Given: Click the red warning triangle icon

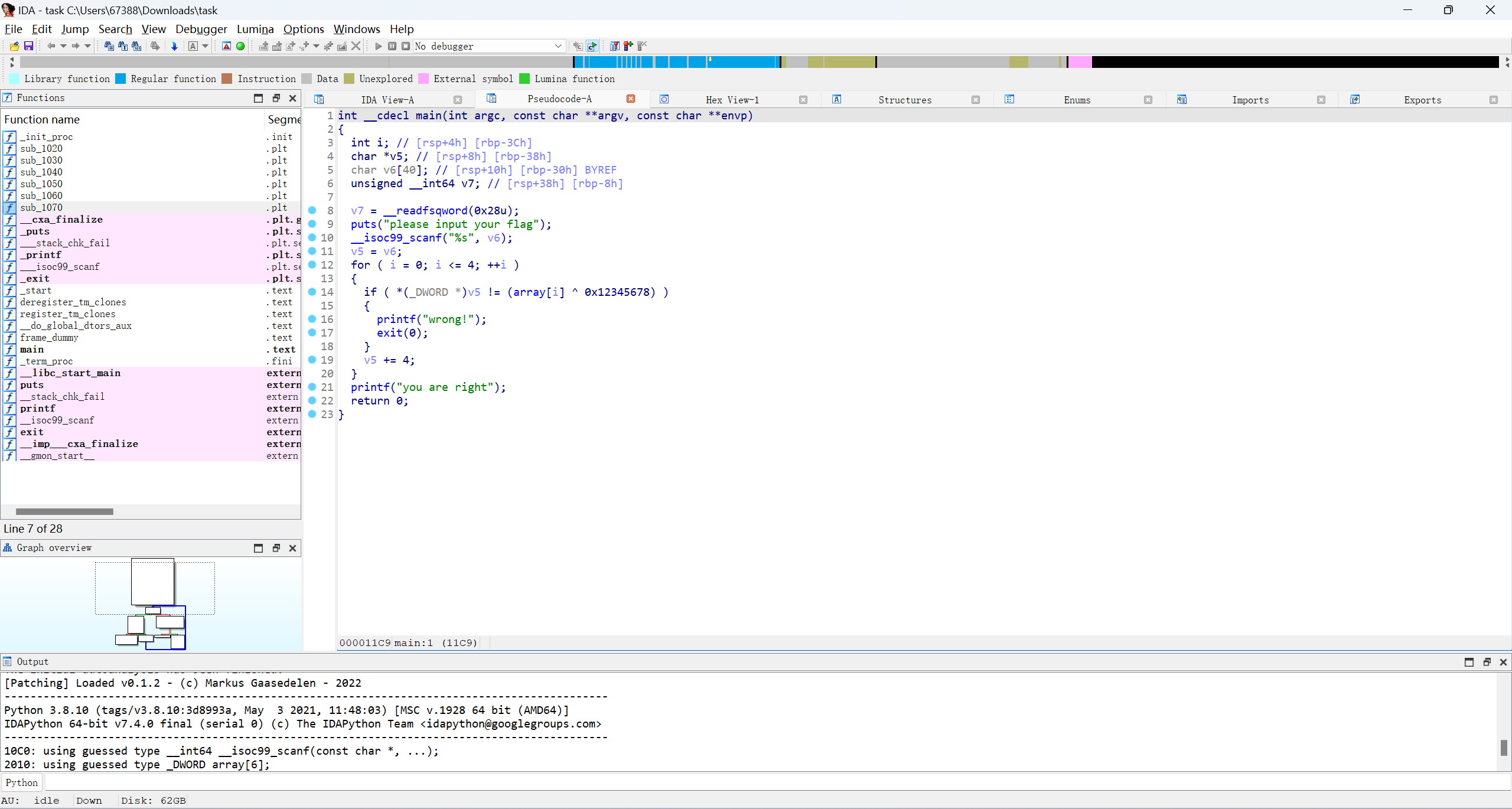Looking at the screenshot, I should click(226, 46).
